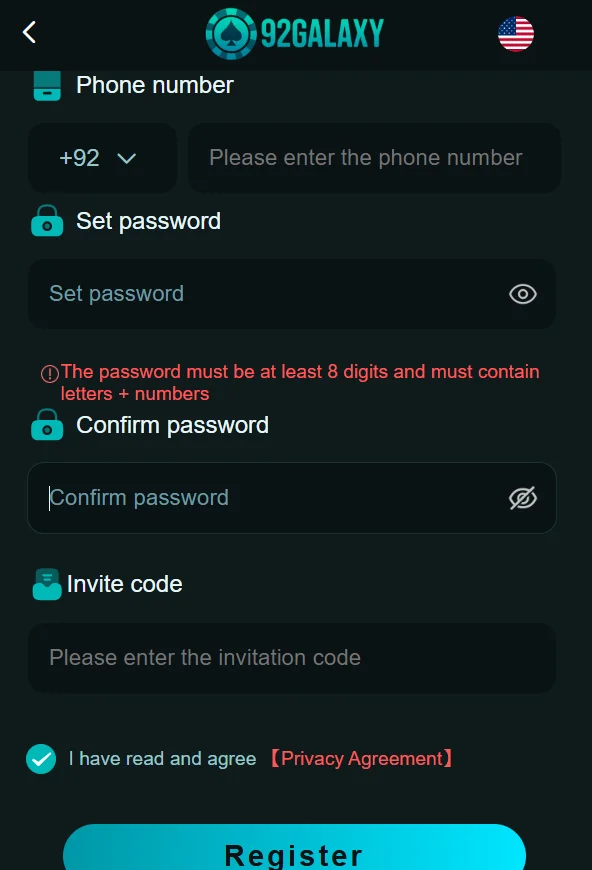The image size is (592, 870).
Task: Click the back arrow at top left
Action: [28, 32]
